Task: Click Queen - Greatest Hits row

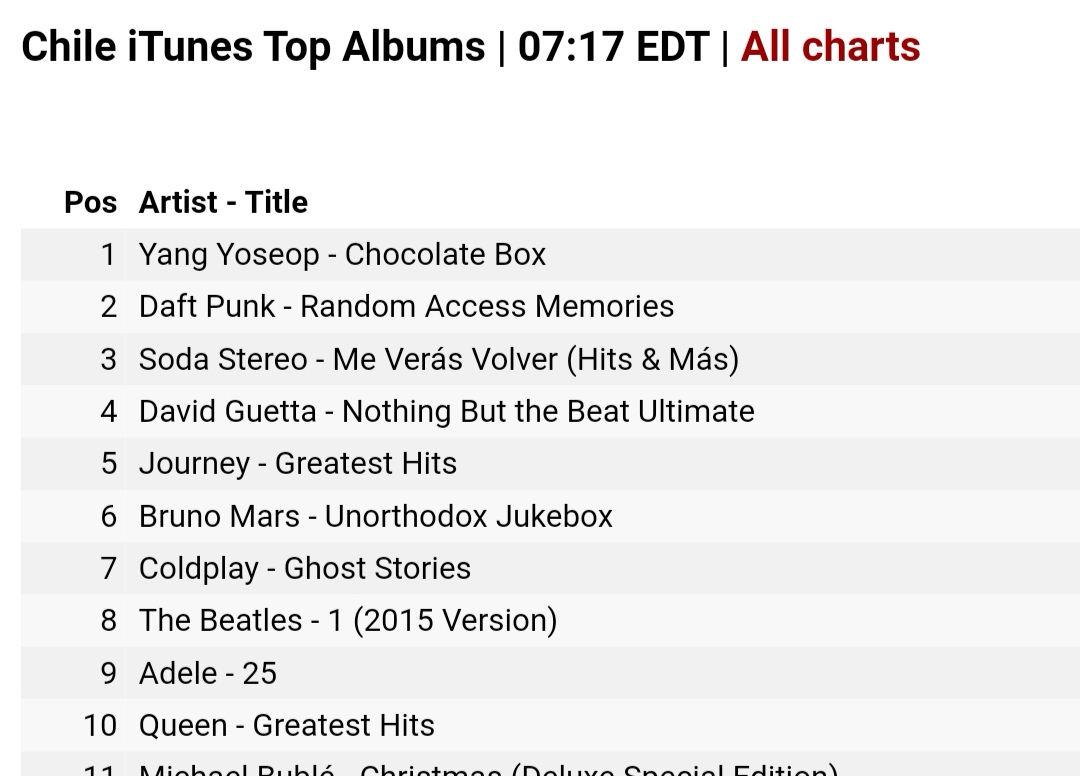Action: tap(286, 725)
